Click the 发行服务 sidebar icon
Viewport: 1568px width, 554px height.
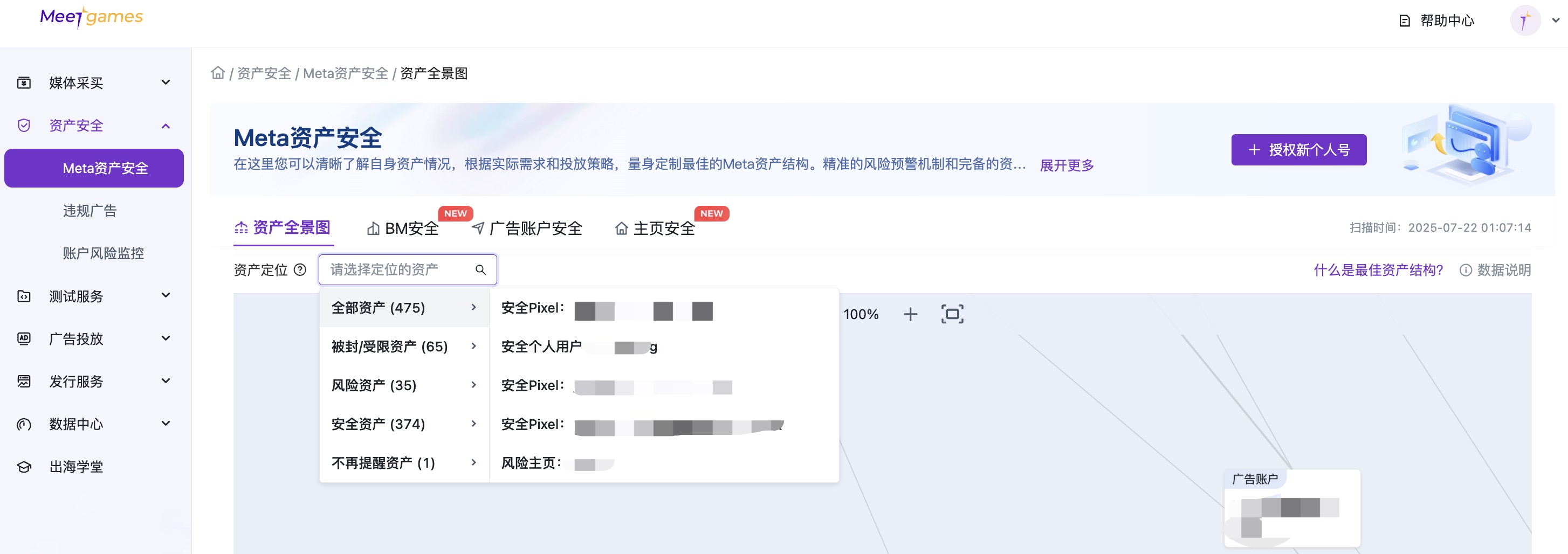(x=24, y=382)
